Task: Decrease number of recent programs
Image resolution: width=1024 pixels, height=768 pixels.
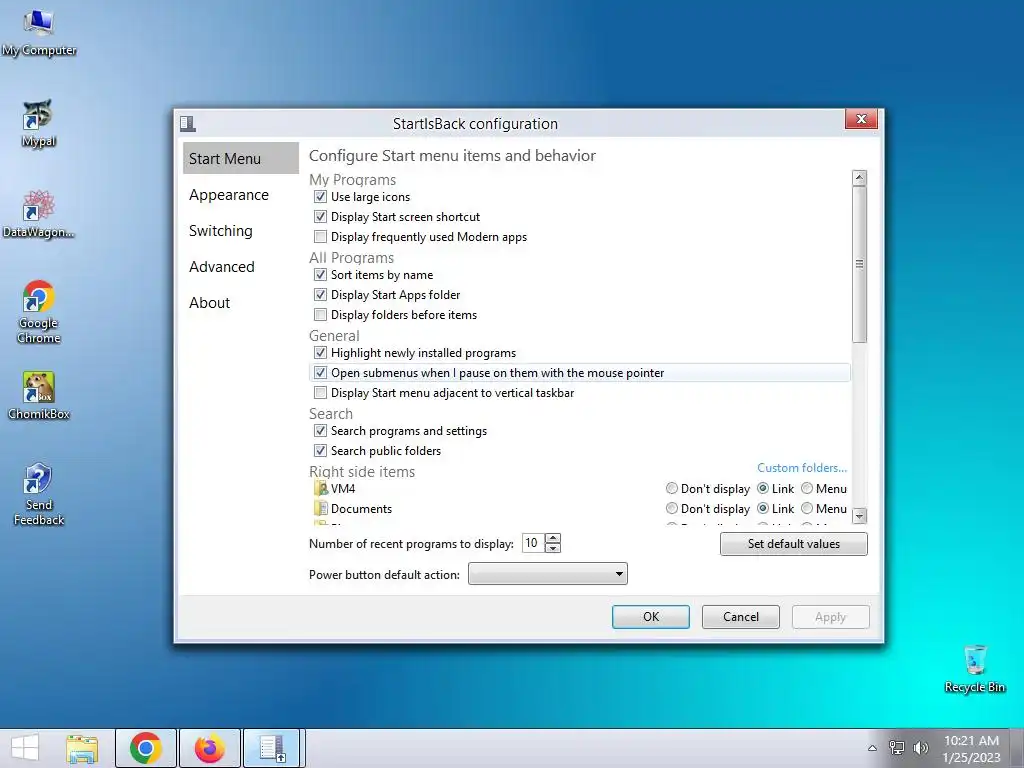Action: 553,548
